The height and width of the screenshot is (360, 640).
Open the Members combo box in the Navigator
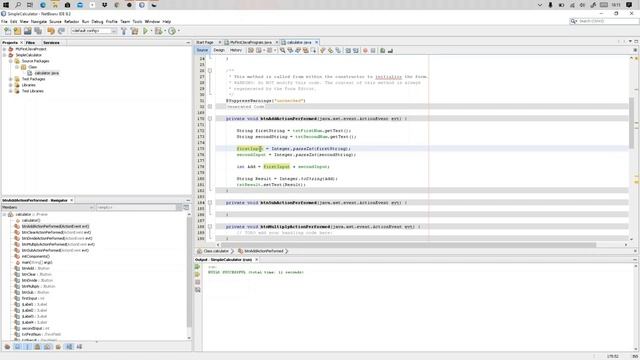tap(48, 207)
